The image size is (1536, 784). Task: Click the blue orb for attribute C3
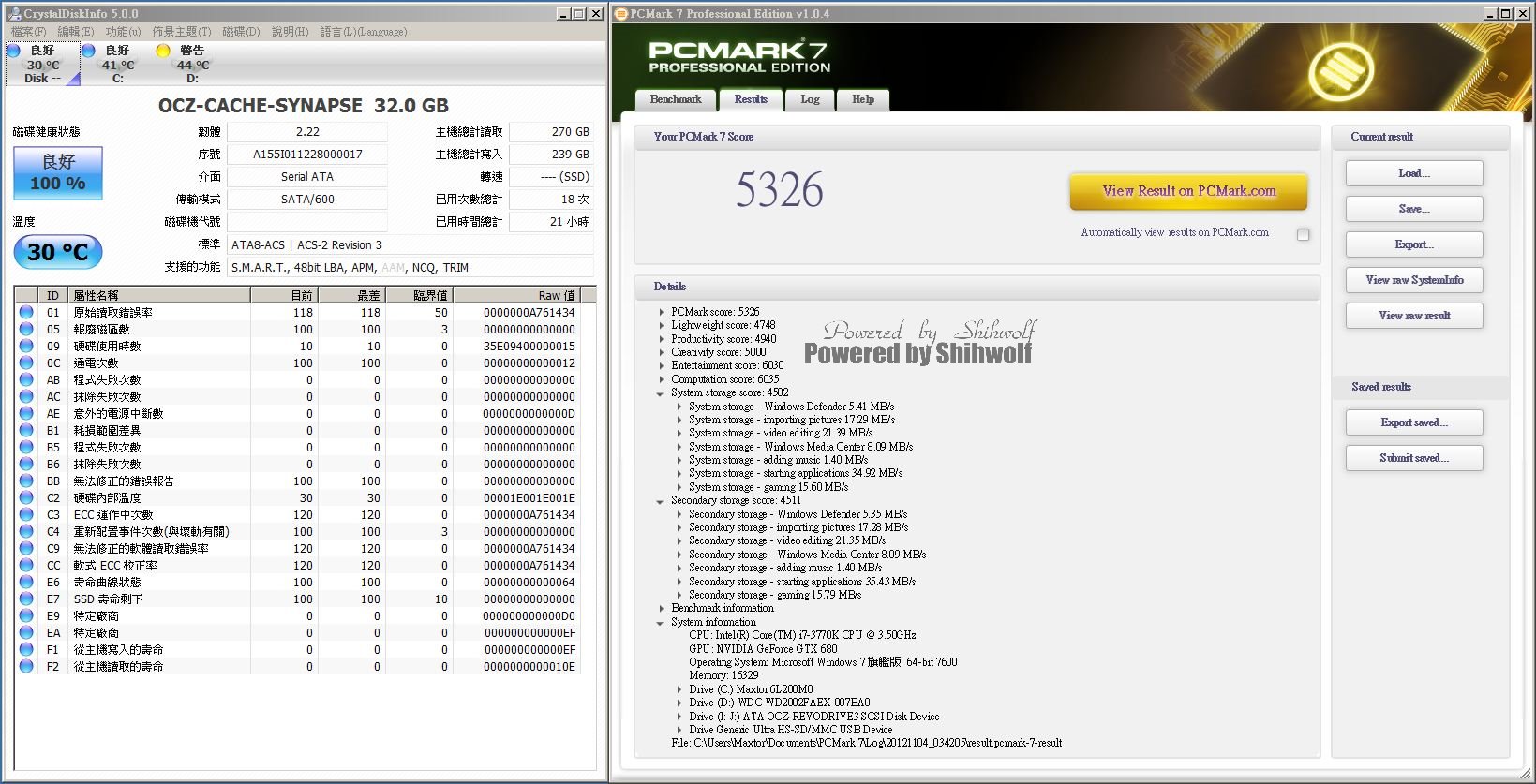(26, 515)
